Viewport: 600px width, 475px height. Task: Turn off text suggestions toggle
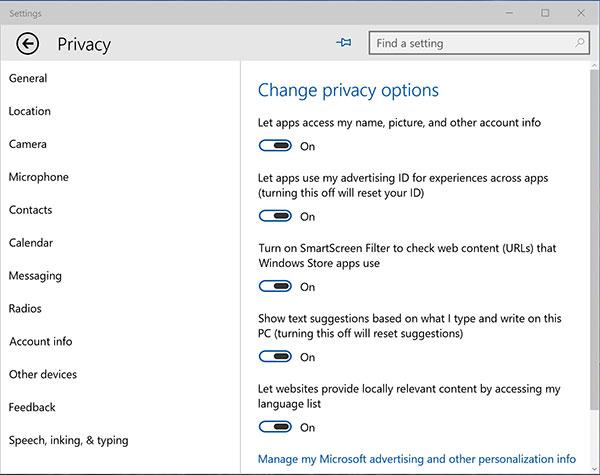tap(275, 356)
